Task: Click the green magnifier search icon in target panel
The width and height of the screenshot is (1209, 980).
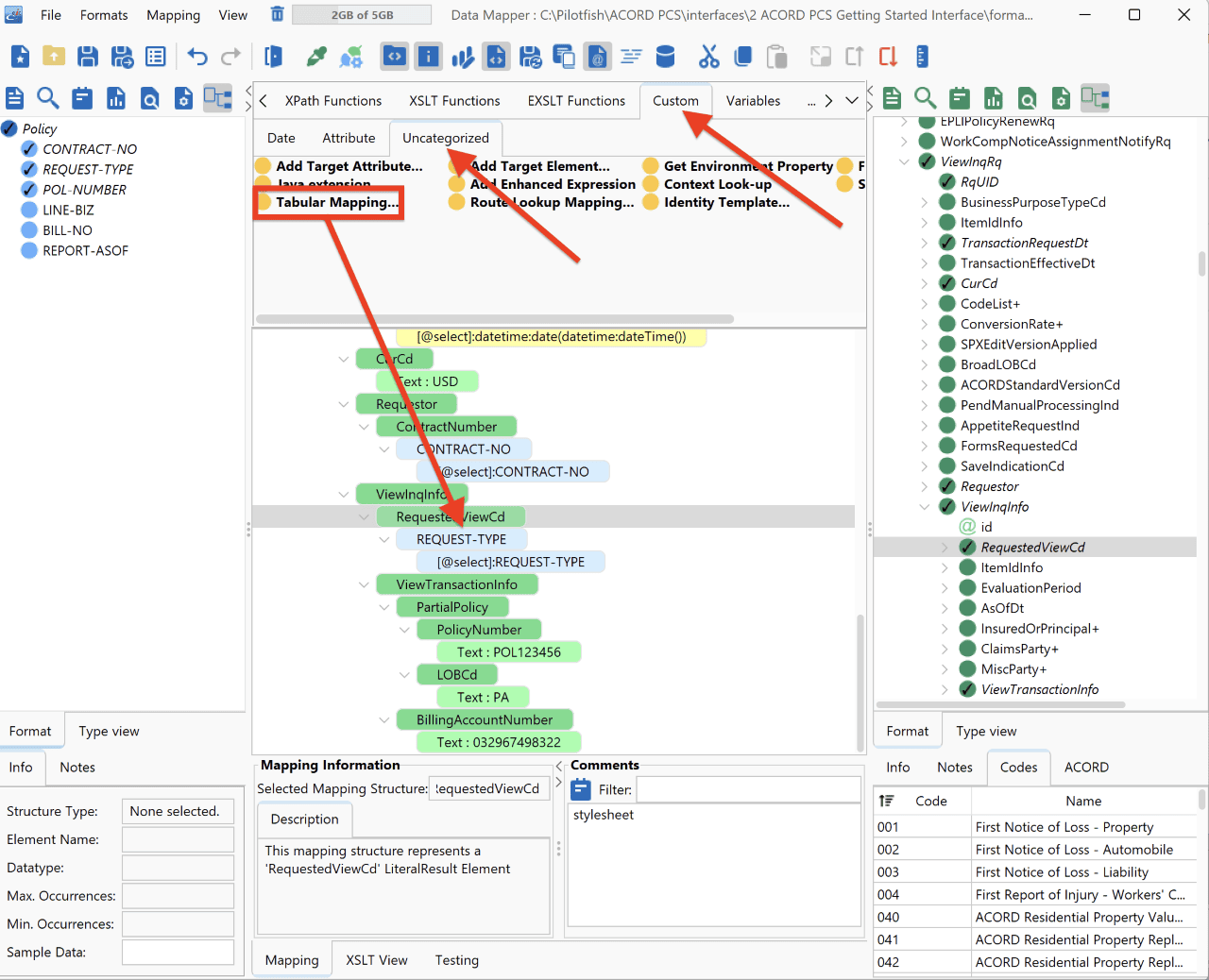Action: (926, 98)
